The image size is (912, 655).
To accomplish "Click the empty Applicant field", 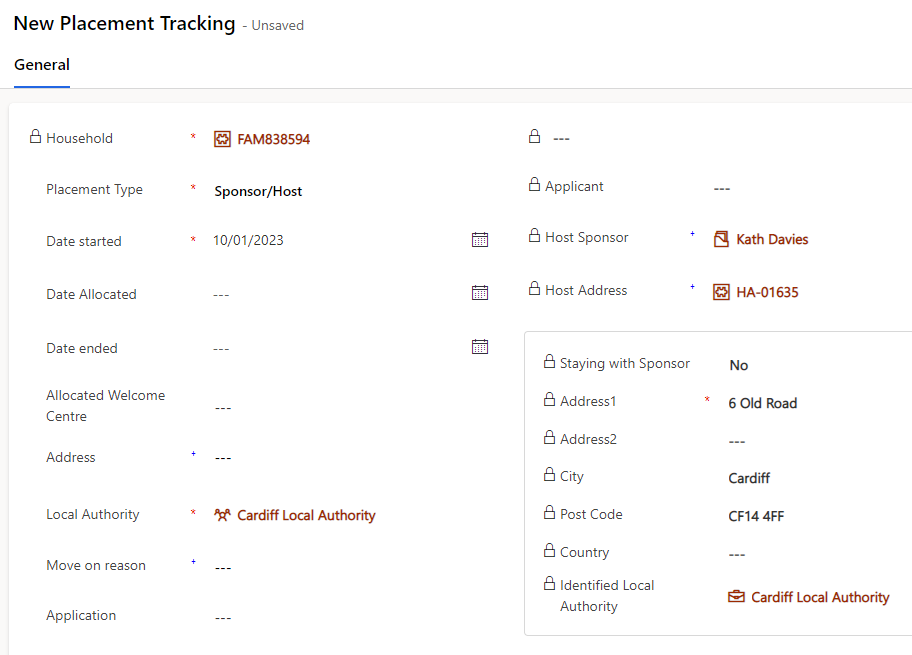I will pyautogui.click(x=722, y=186).
